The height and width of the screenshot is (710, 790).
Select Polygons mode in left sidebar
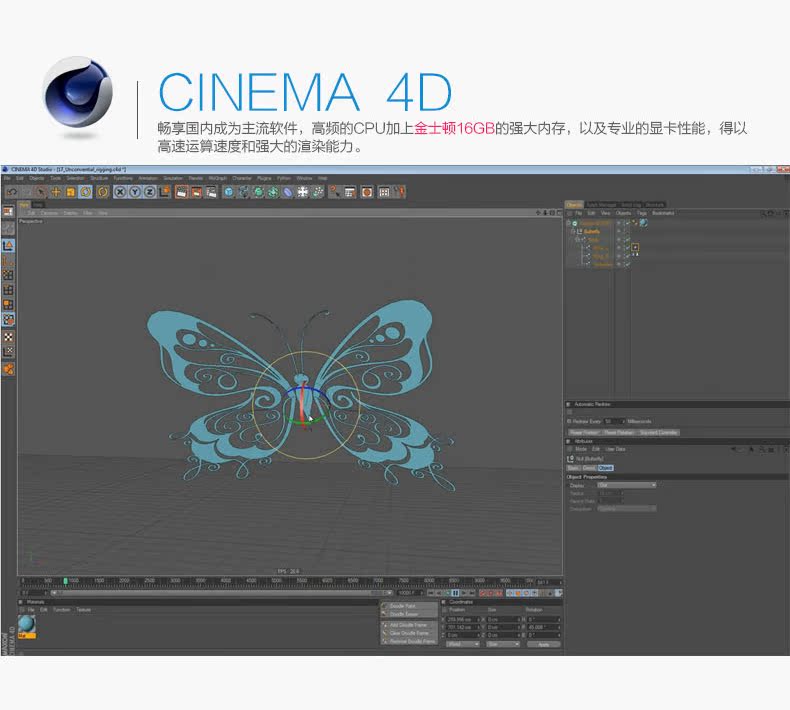[8, 304]
